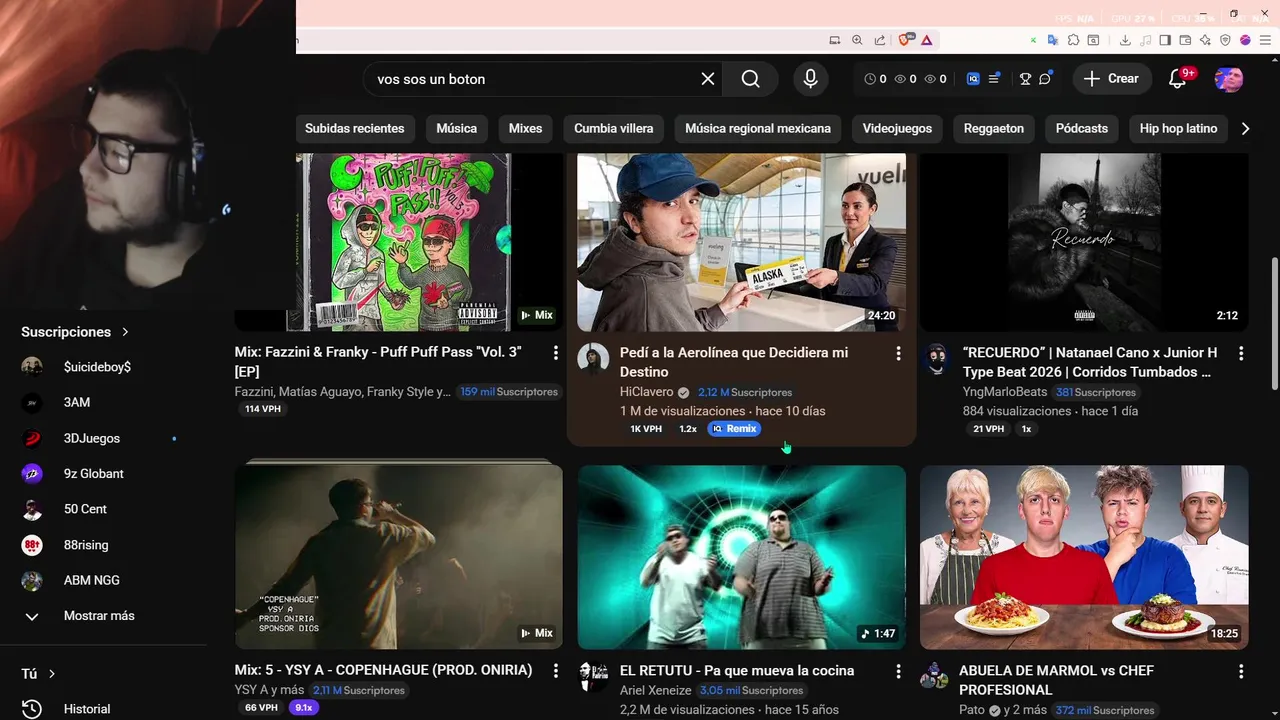Viewport: 1280px width, 720px height.
Task: Click the install app screen icon
Action: [835, 40]
